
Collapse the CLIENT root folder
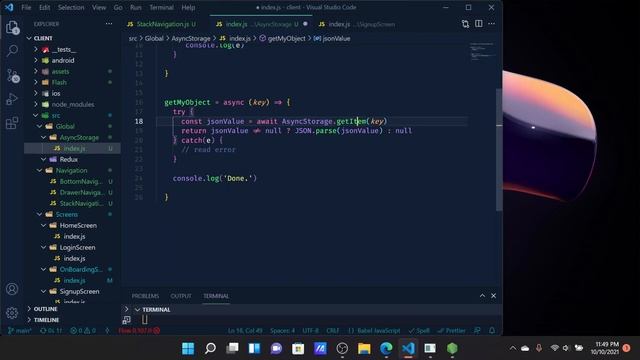[29, 38]
